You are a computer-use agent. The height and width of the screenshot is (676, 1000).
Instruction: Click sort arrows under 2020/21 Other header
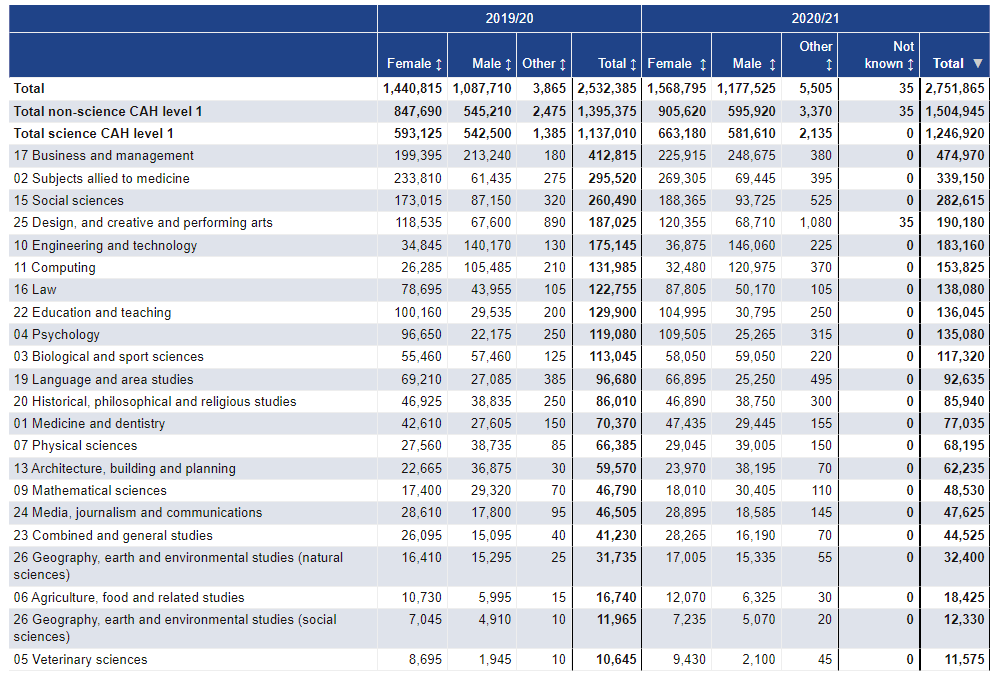click(x=829, y=64)
